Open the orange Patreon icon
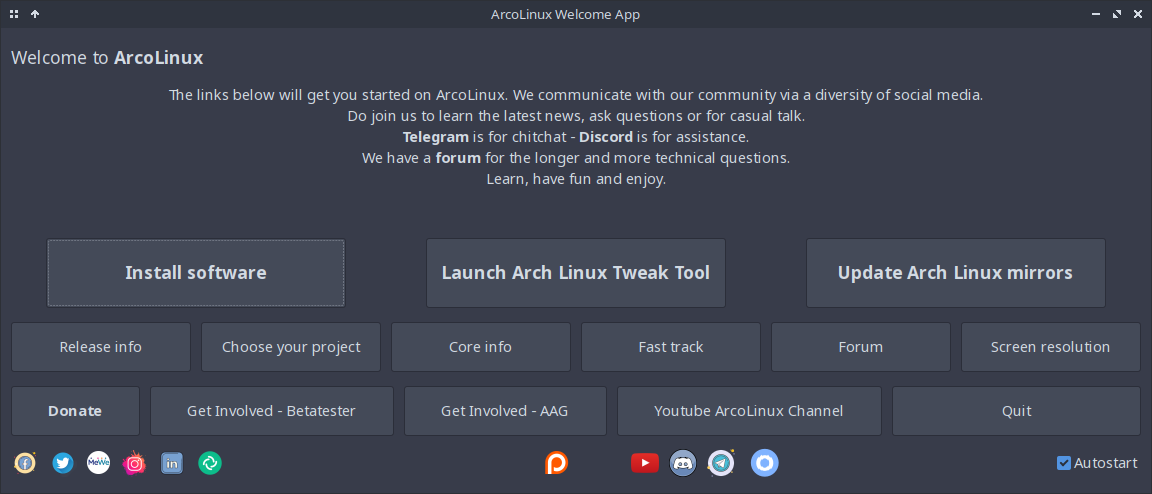The height and width of the screenshot is (494, 1152). point(556,463)
